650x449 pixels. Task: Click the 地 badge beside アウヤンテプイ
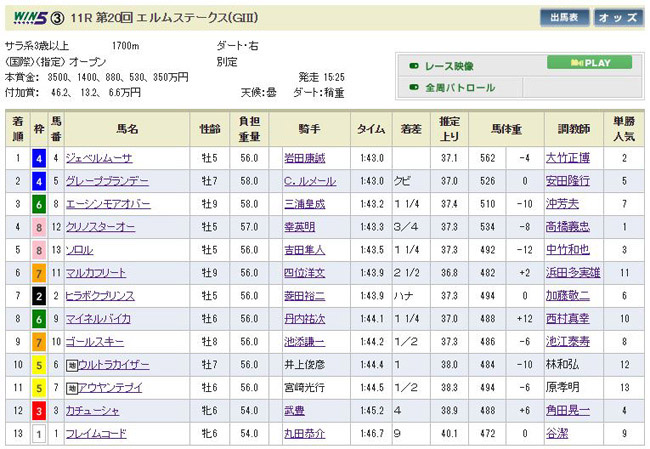[72, 387]
